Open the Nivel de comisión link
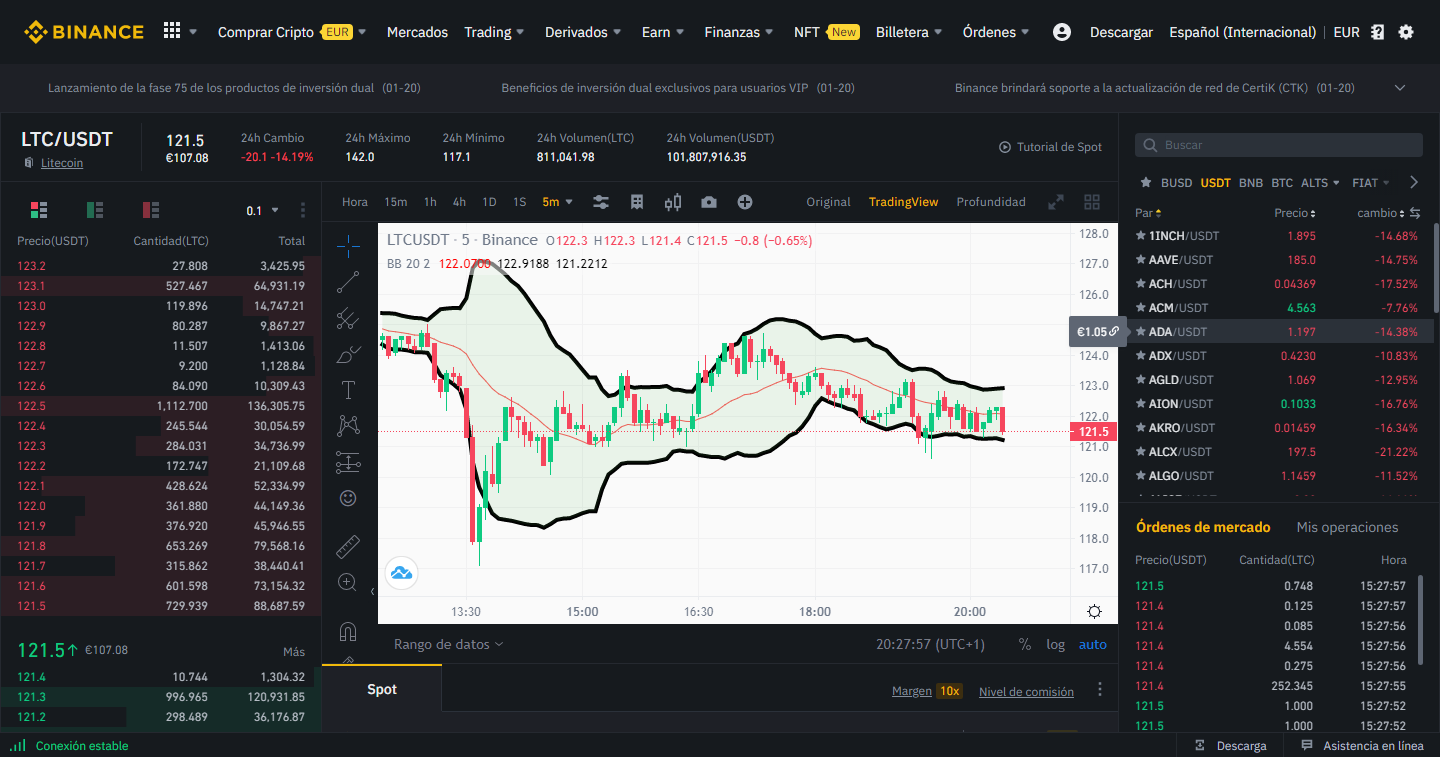 click(1026, 692)
